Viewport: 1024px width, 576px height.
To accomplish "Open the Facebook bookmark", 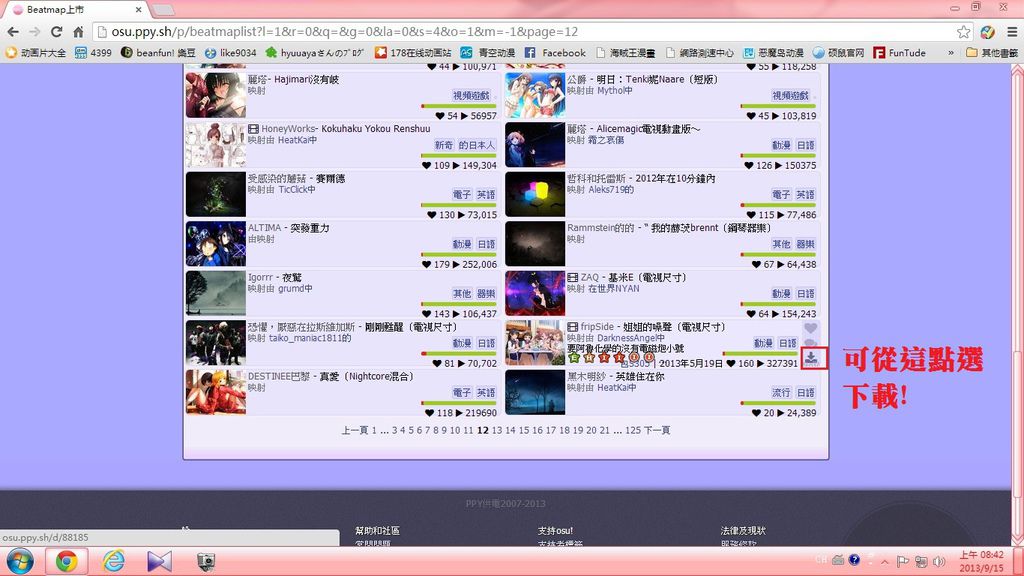I will 555,52.
